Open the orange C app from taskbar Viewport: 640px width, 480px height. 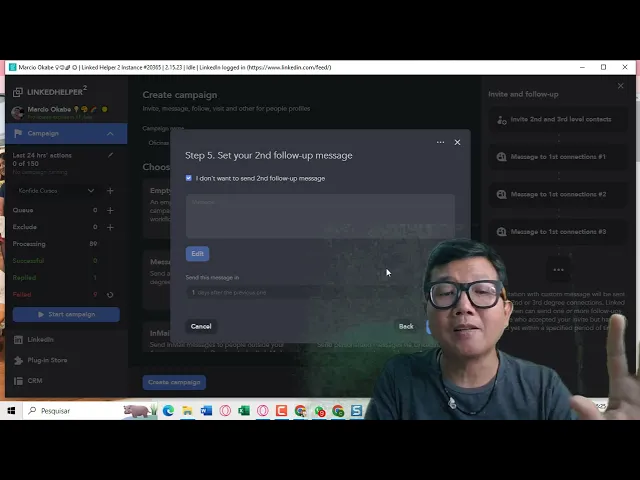tap(281, 411)
